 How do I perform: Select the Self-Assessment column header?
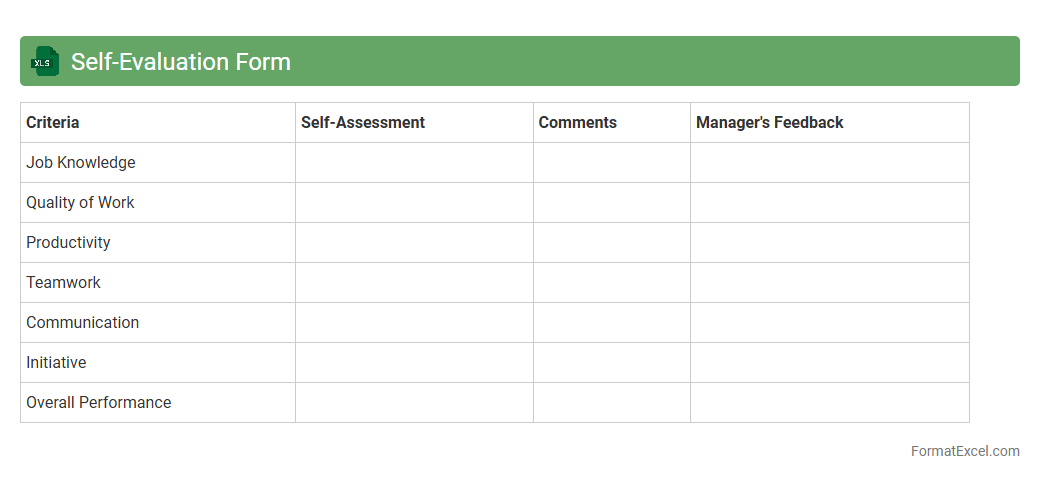(x=363, y=122)
